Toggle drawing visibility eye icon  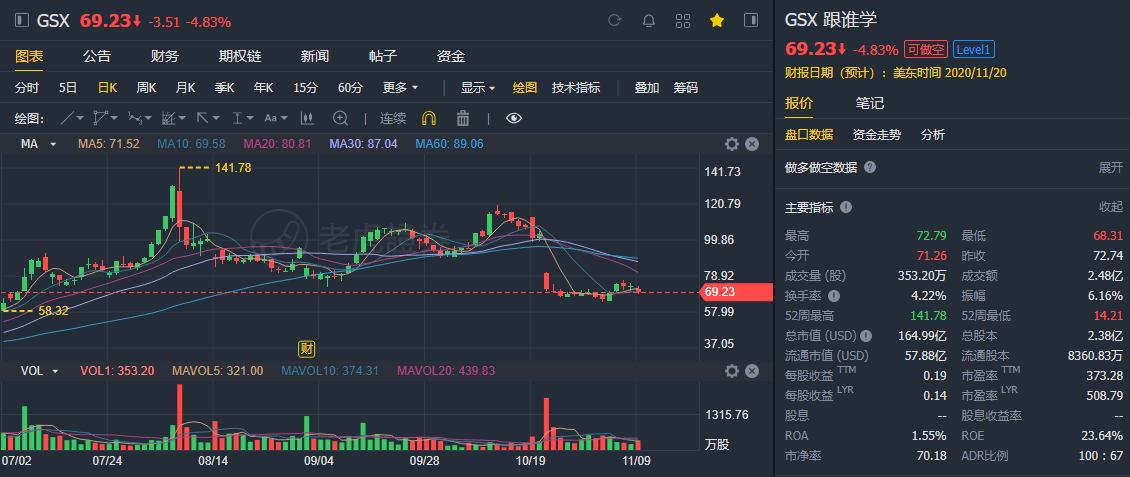click(x=514, y=118)
